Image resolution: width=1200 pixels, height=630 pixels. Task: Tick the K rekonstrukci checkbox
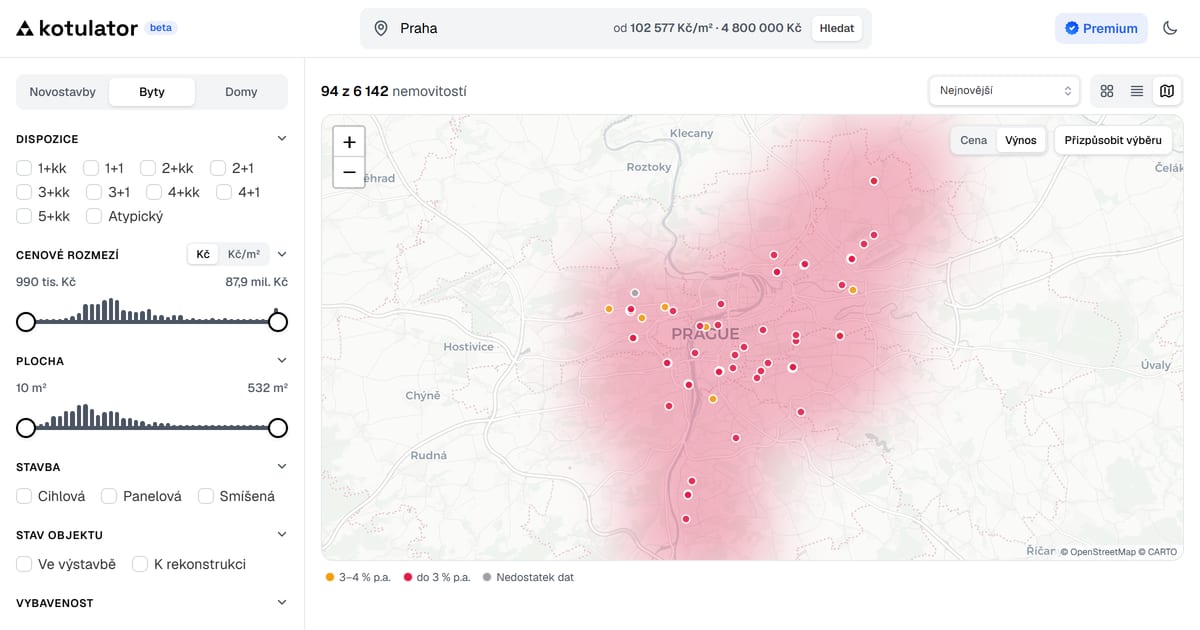tap(140, 564)
